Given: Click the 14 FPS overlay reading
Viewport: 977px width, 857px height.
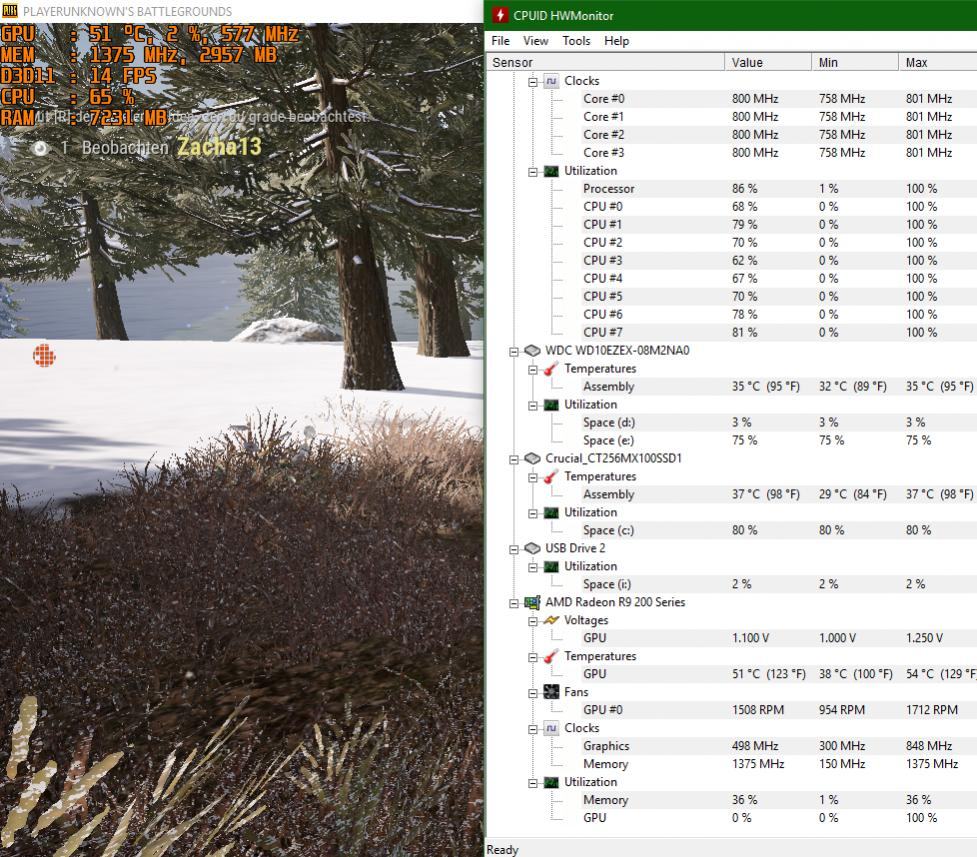Looking at the screenshot, I should [123, 76].
